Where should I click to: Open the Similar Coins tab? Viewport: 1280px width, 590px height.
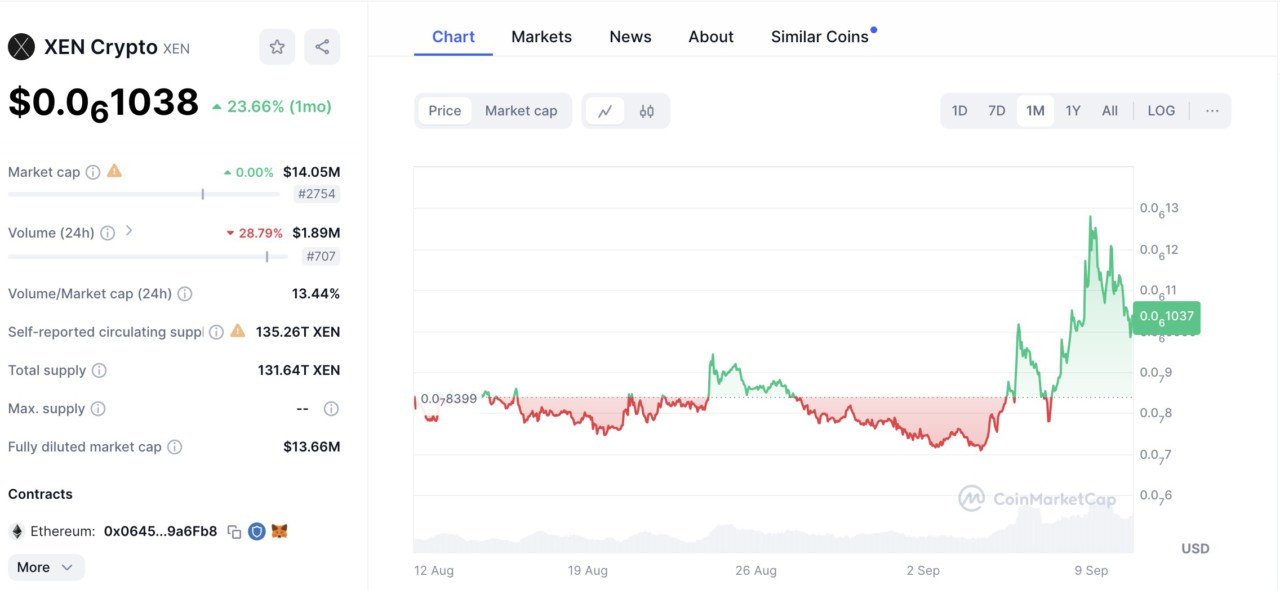click(x=819, y=36)
